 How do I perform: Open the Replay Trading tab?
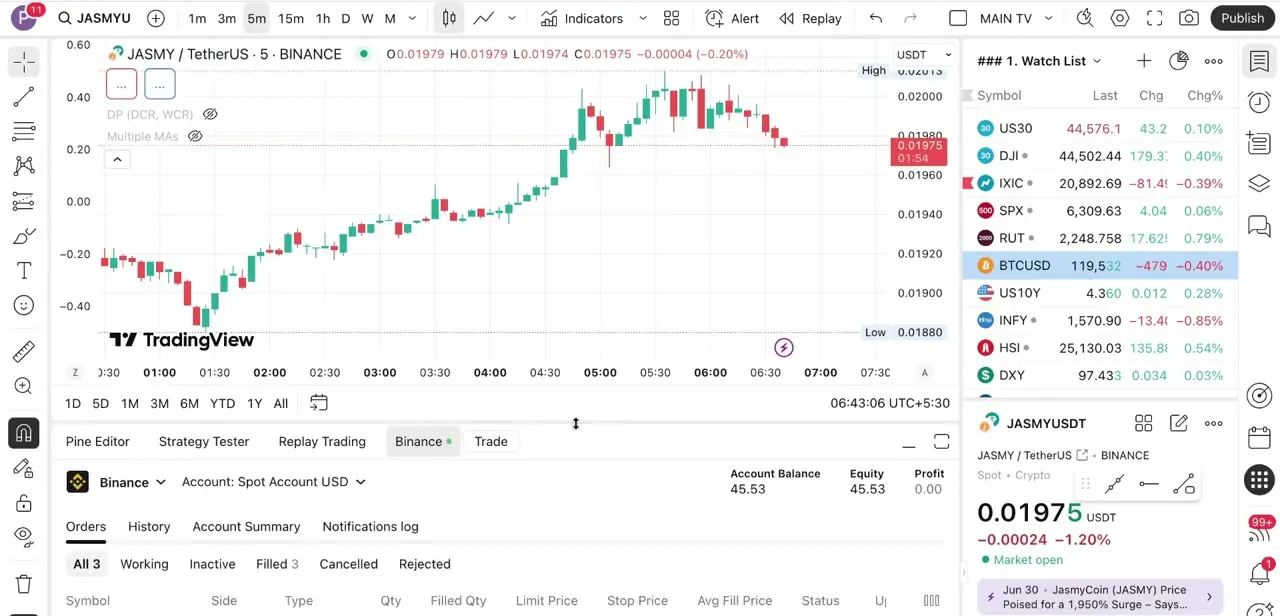pyautogui.click(x=322, y=441)
